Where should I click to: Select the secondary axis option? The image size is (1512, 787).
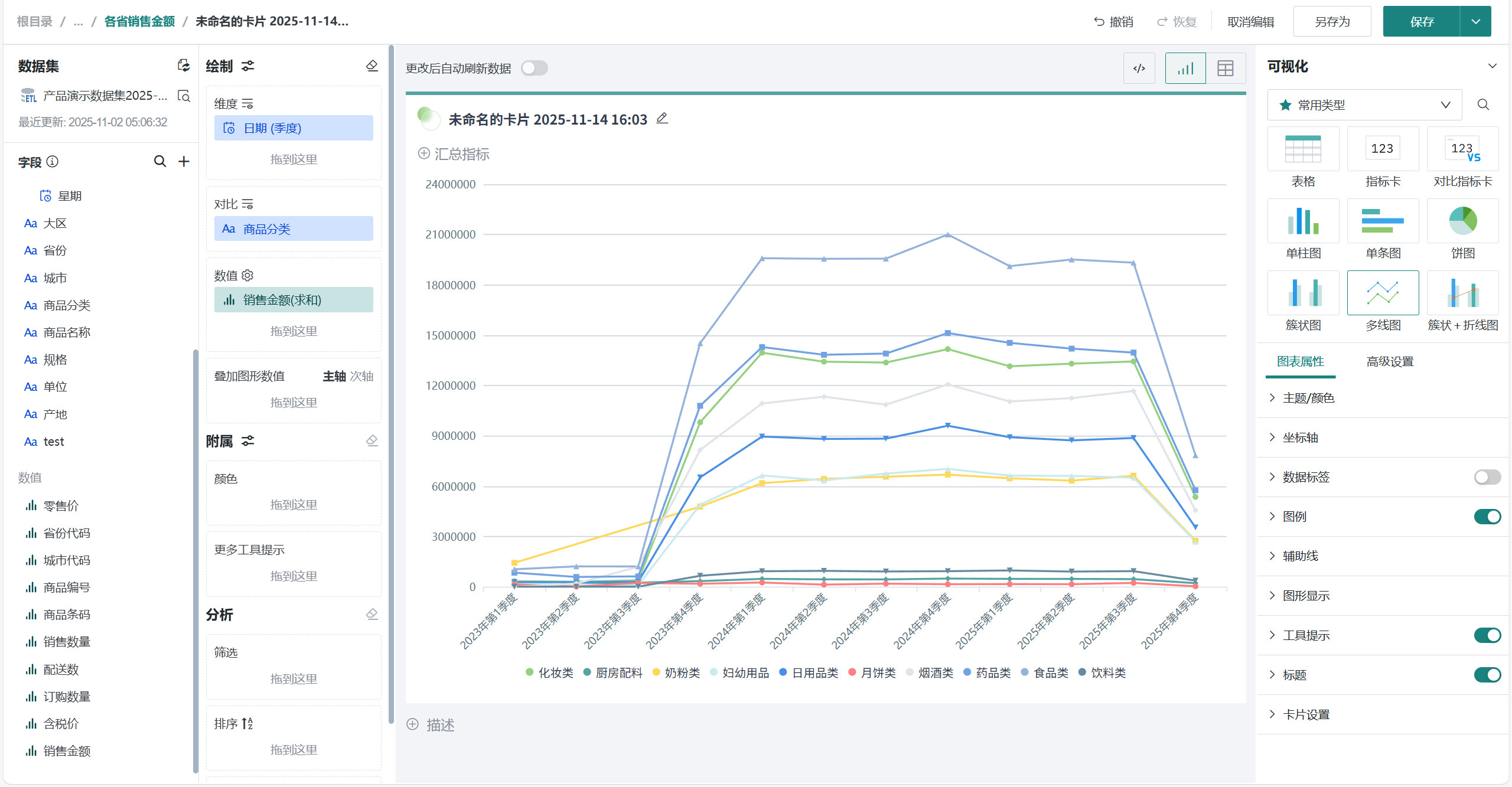(361, 376)
